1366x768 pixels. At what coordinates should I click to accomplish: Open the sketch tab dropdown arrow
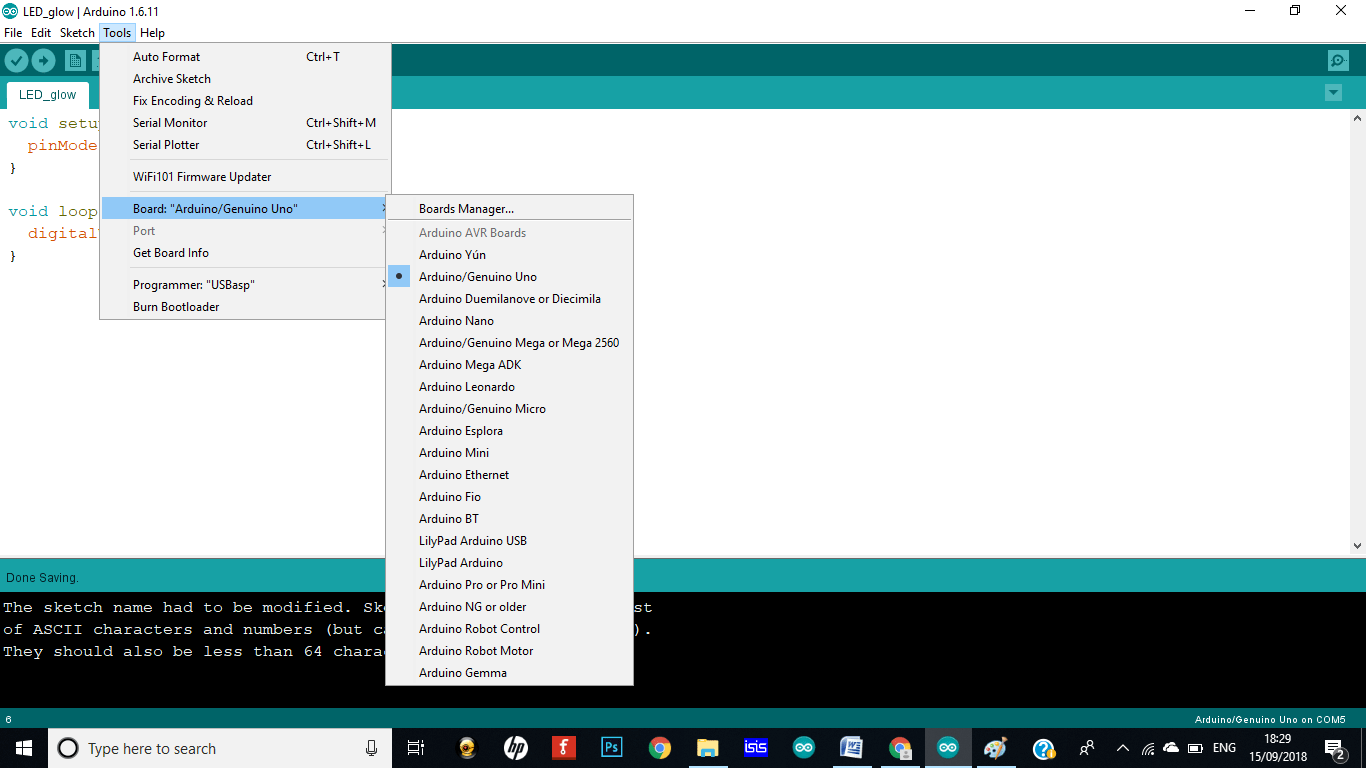point(1333,92)
